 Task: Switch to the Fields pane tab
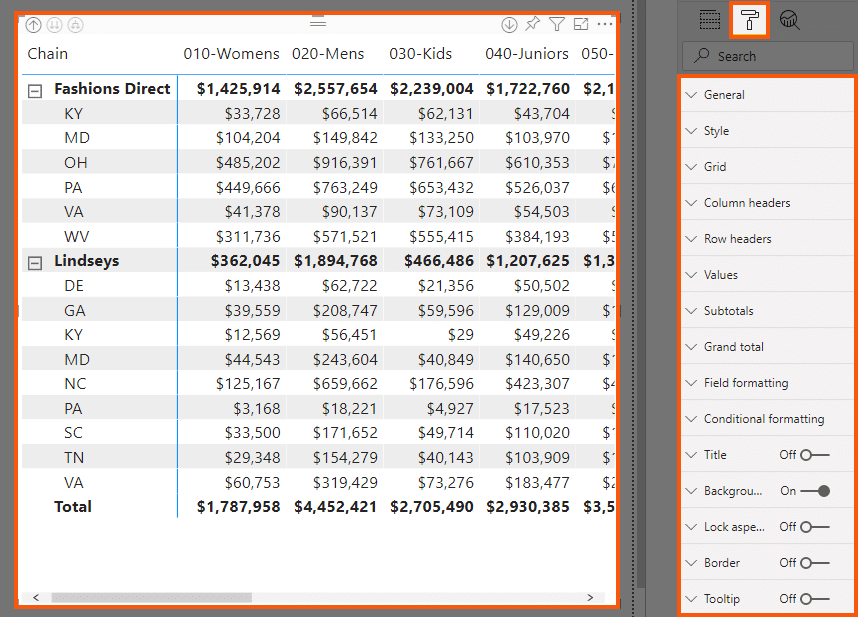711,19
